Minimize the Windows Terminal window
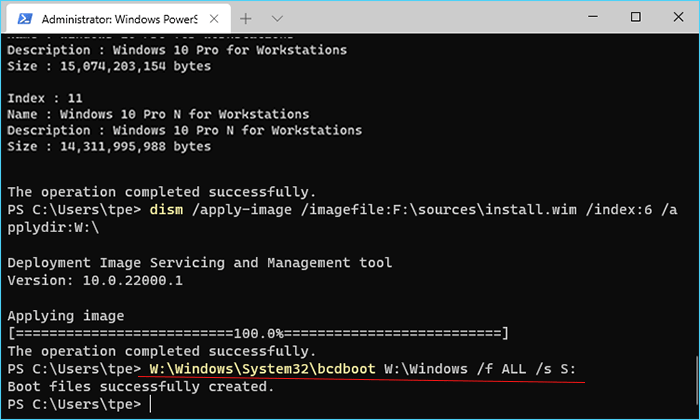Viewport: 700px width, 420px height. pyautogui.click(x=593, y=17)
